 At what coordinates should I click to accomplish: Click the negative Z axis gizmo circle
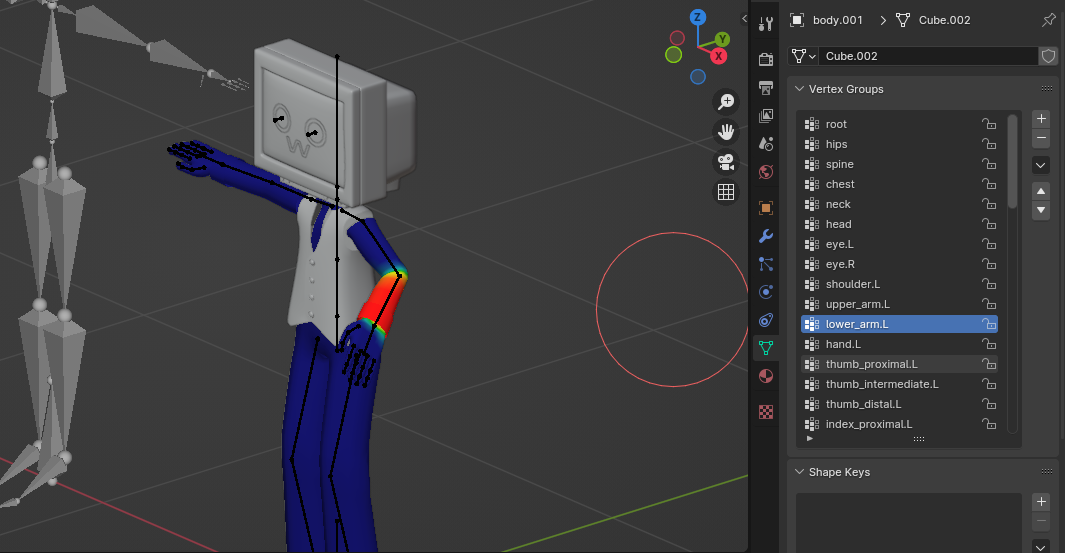click(698, 77)
